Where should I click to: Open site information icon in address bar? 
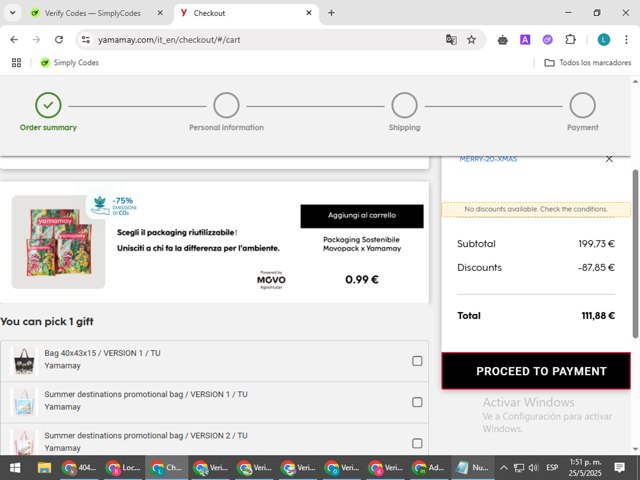point(86,40)
